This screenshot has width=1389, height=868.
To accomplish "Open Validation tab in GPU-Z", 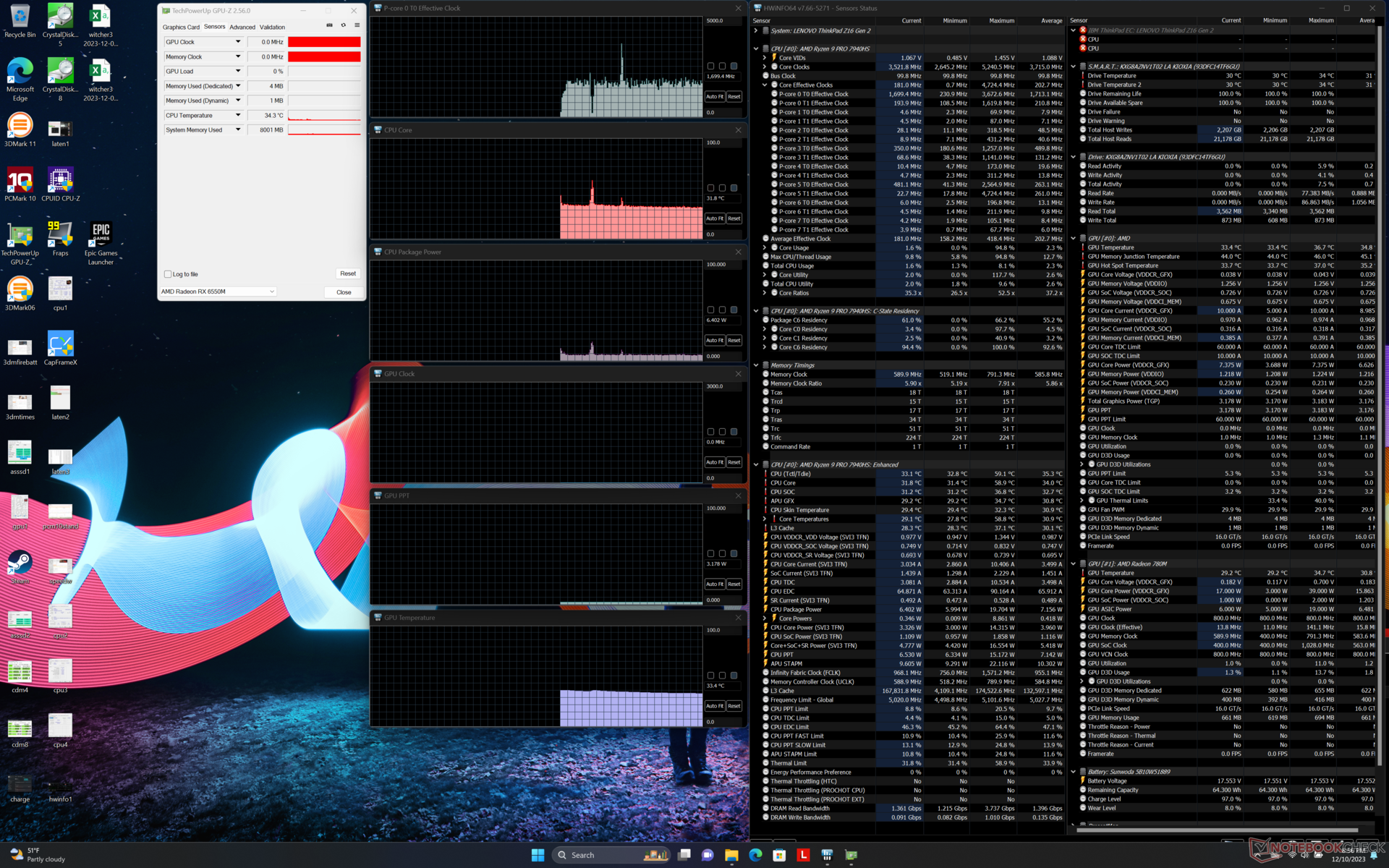I will click(272, 27).
